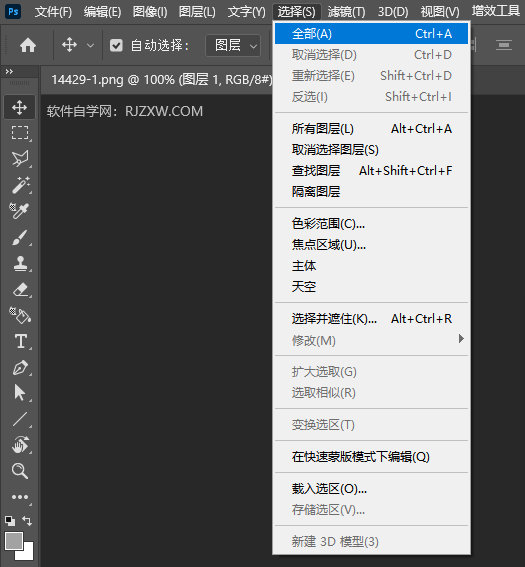Screen dimensions: 525x567
Task: Select the Pen tool
Action: click(20, 367)
